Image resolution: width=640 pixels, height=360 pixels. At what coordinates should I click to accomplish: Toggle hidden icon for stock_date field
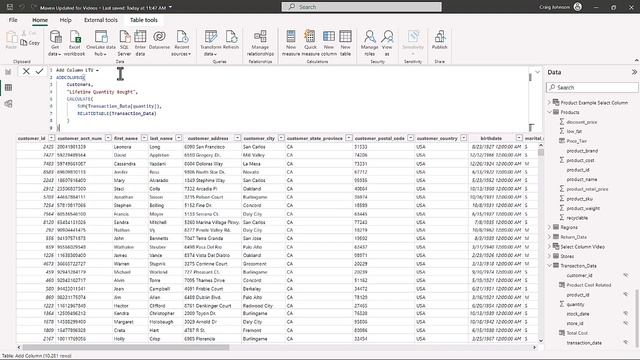coord(625,313)
